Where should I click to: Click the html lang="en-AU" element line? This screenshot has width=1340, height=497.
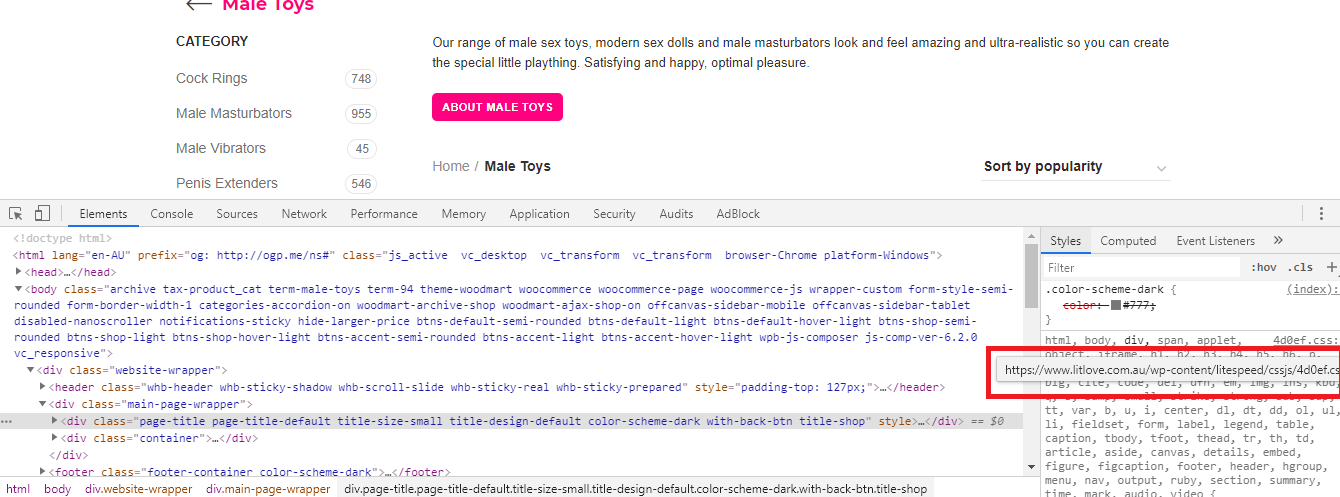click(478, 256)
